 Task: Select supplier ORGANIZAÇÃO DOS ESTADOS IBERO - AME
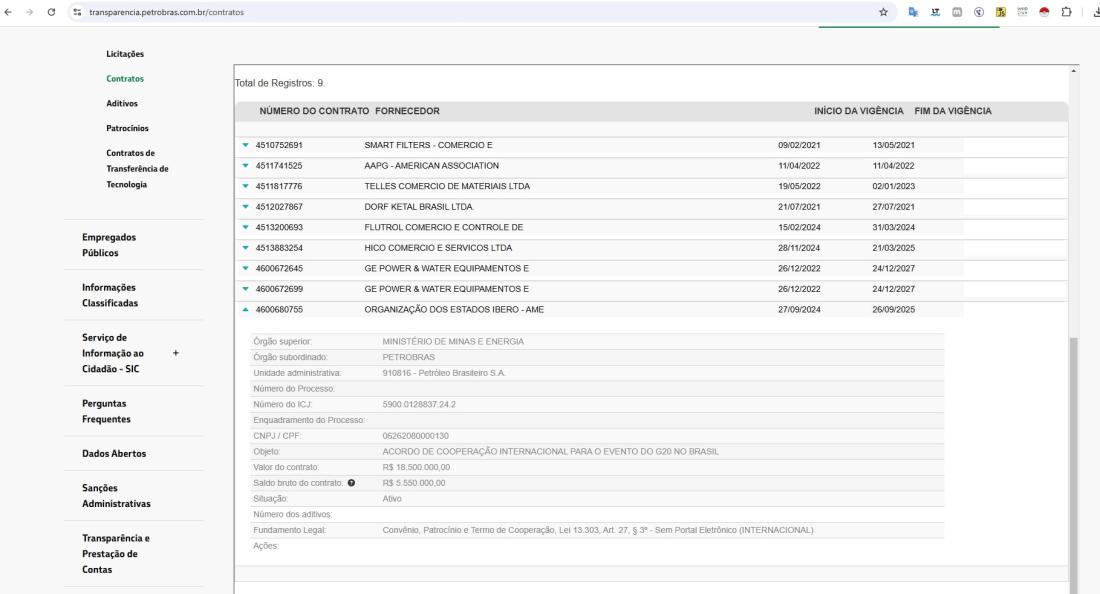454,309
